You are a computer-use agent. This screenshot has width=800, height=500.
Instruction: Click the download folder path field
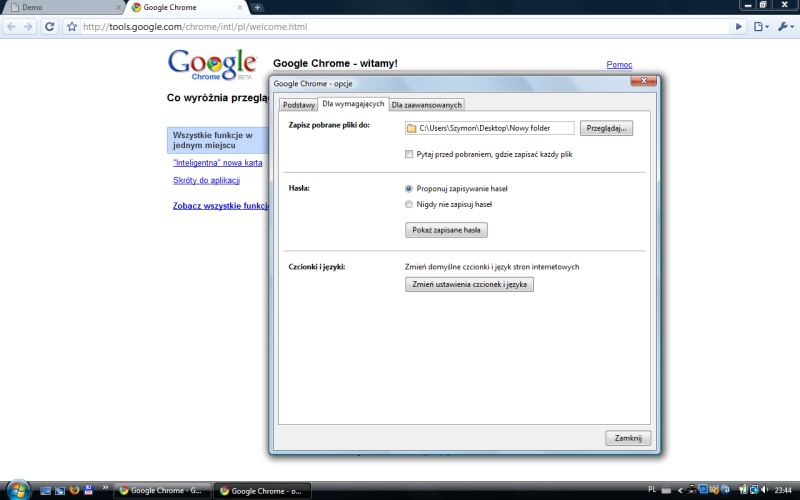(x=489, y=128)
